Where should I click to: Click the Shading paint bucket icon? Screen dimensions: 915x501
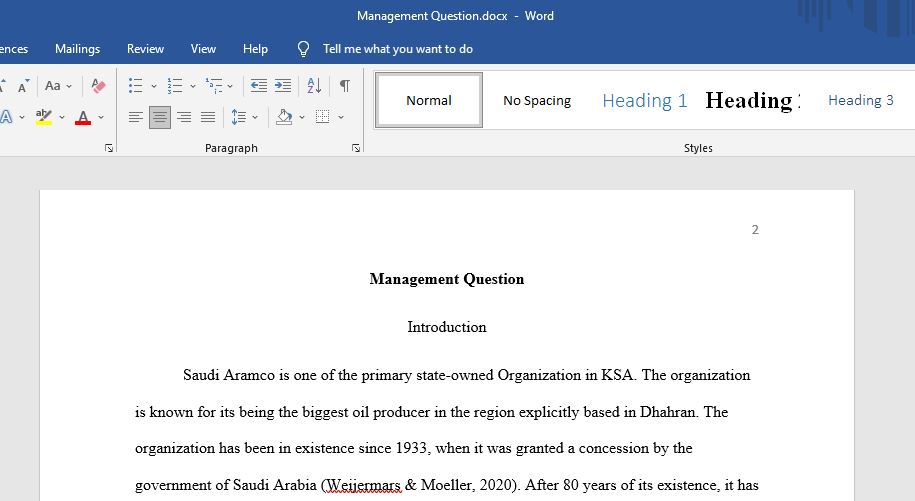point(284,117)
